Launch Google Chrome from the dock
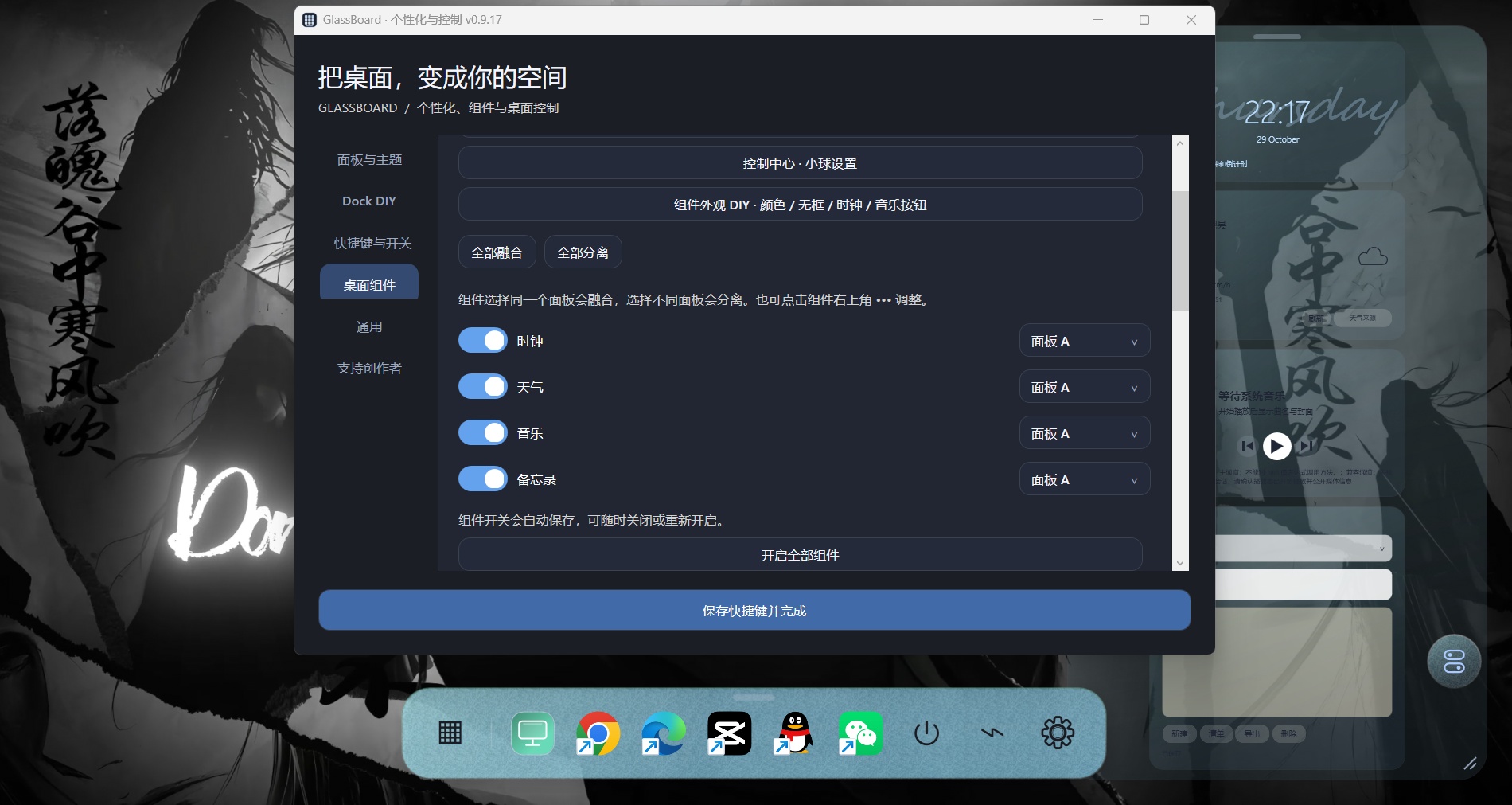This screenshot has height=805, width=1512. [x=598, y=733]
